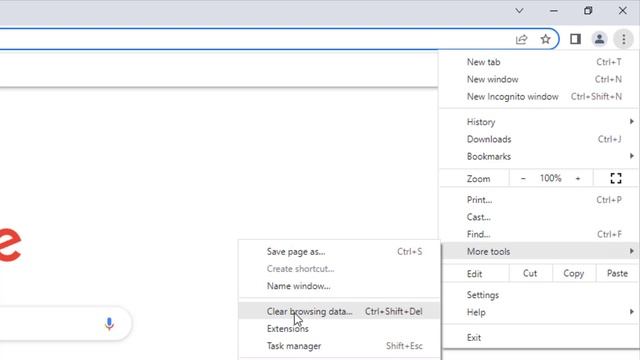The width and height of the screenshot is (640, 360).
Task: Open a New Incognito window
Action: (539, 97)
